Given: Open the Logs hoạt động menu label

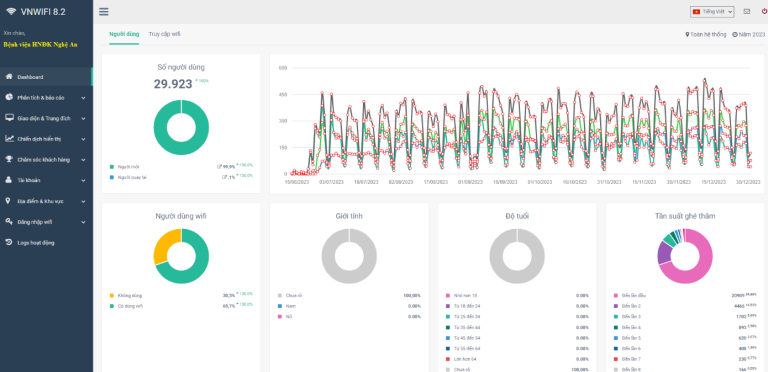Looking at the screenshot, I should (36, 243).
